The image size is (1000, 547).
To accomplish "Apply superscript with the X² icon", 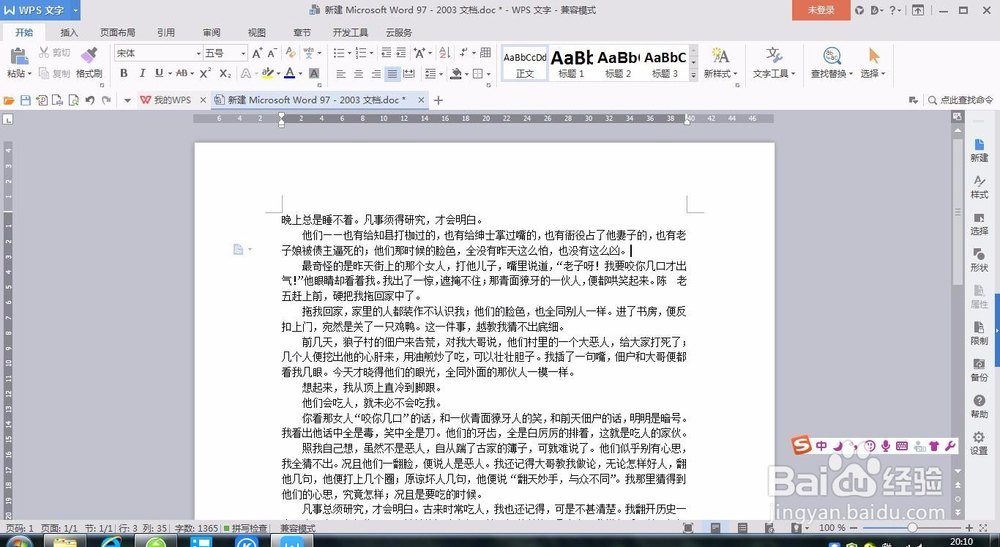I will click(x=205, y=73).
